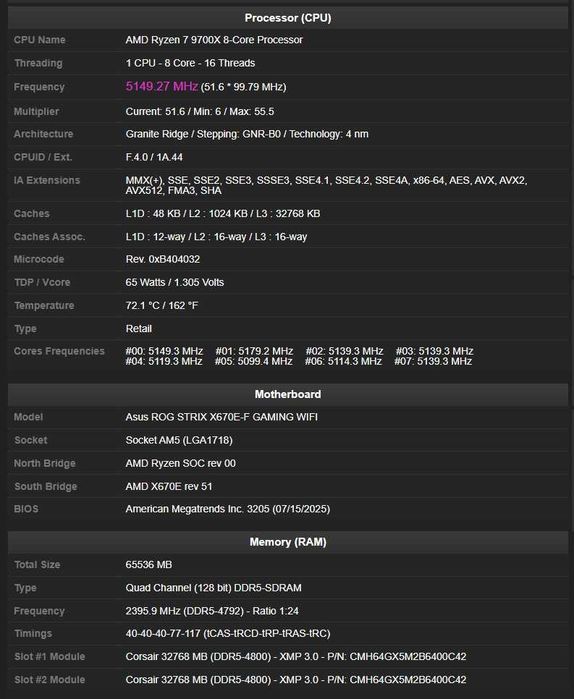Click the Motherboard section header
The width and height of the screenshot is (574, 699).
[x=288, y=394]
